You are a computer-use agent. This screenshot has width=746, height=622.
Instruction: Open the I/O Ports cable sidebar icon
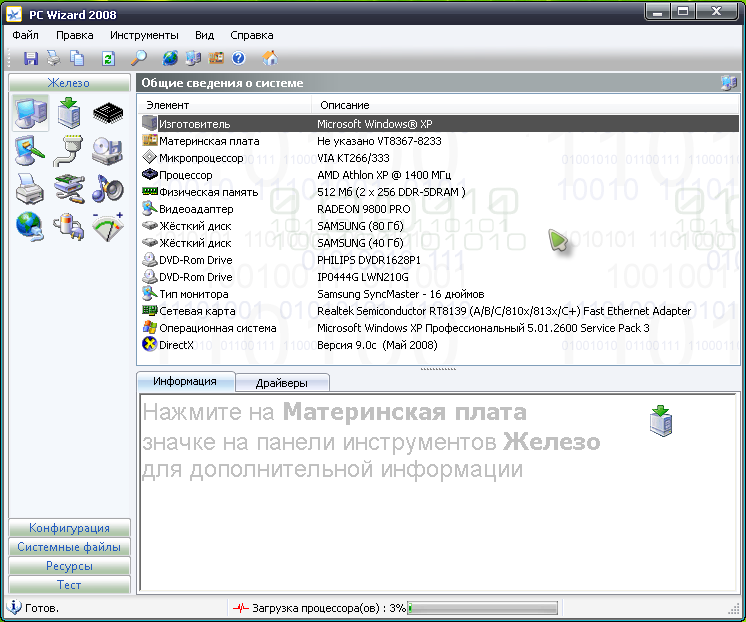coord(69,151)
